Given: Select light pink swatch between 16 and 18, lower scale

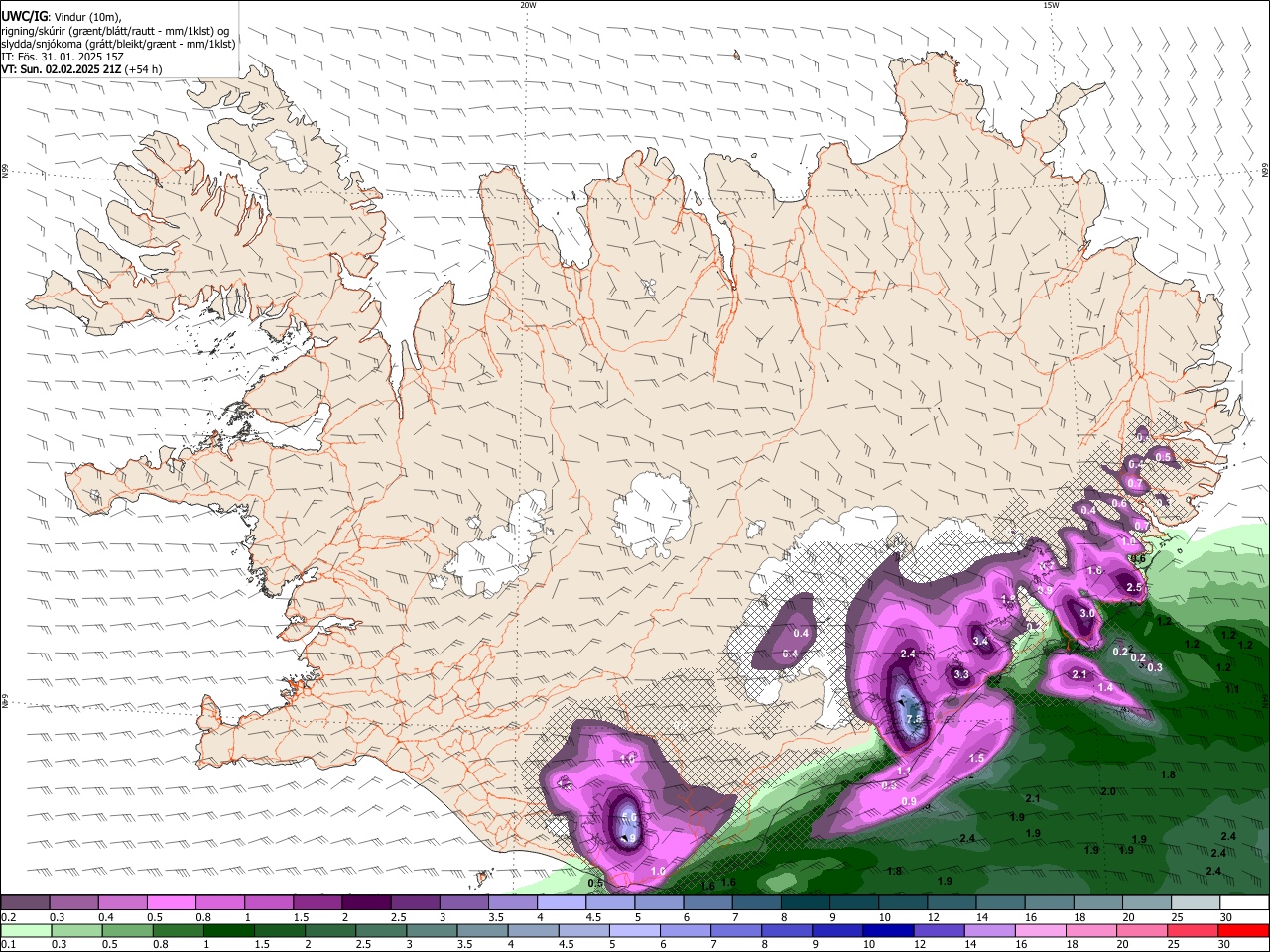Looking at the screenshot, I should [1041, 931].
